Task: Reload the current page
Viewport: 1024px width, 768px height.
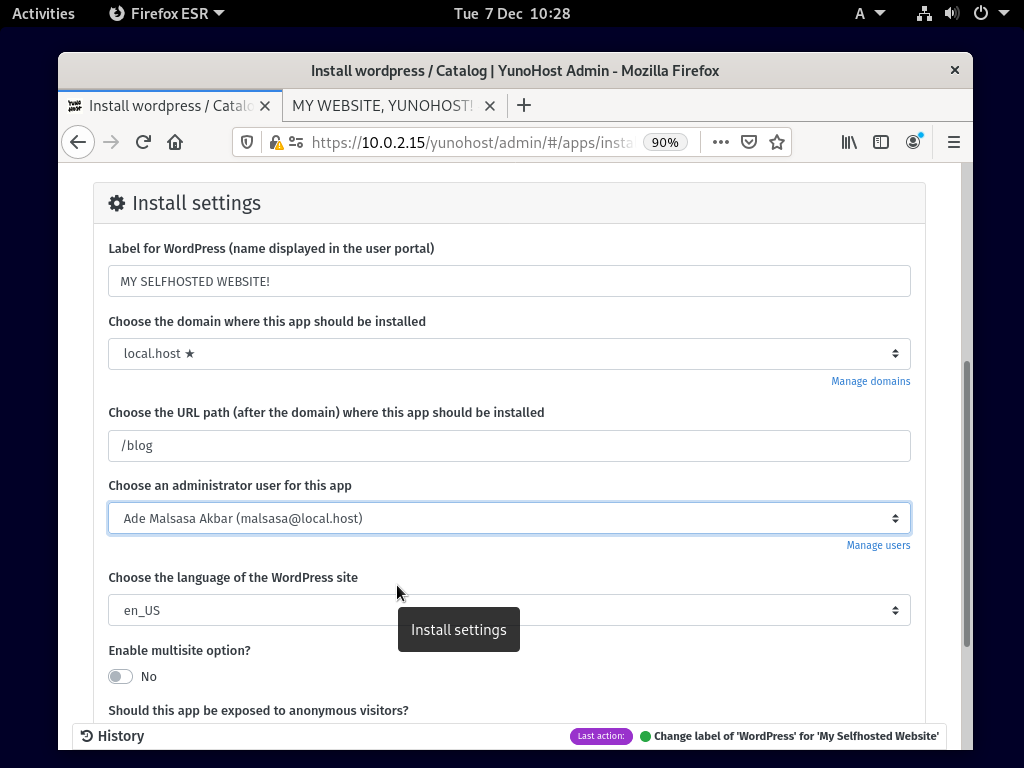Action: click(143, 142)
